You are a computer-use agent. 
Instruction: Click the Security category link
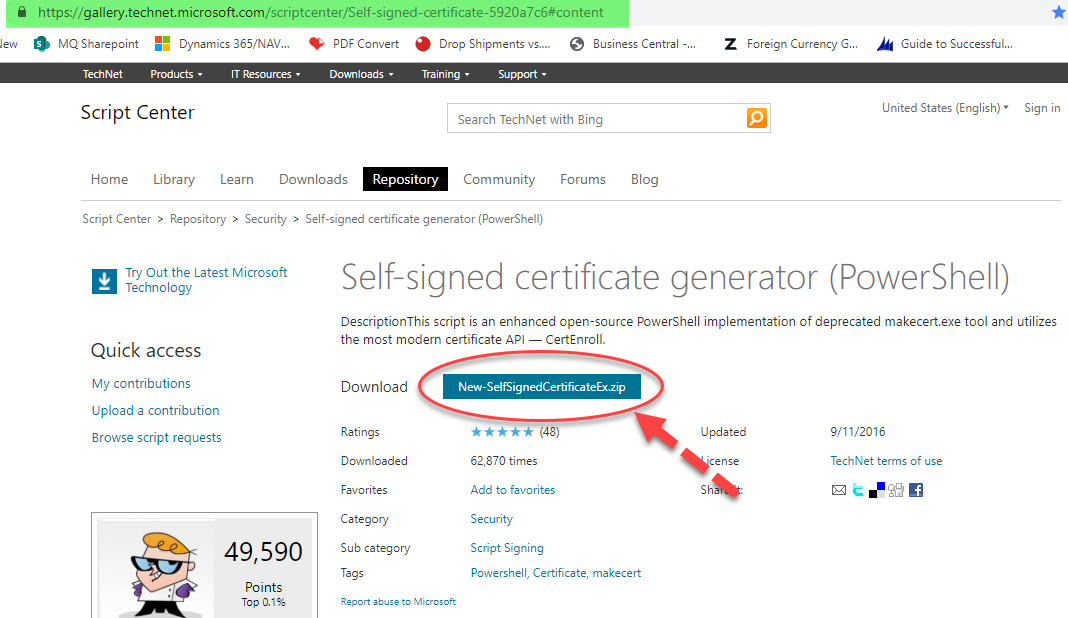tap(491, 519)
